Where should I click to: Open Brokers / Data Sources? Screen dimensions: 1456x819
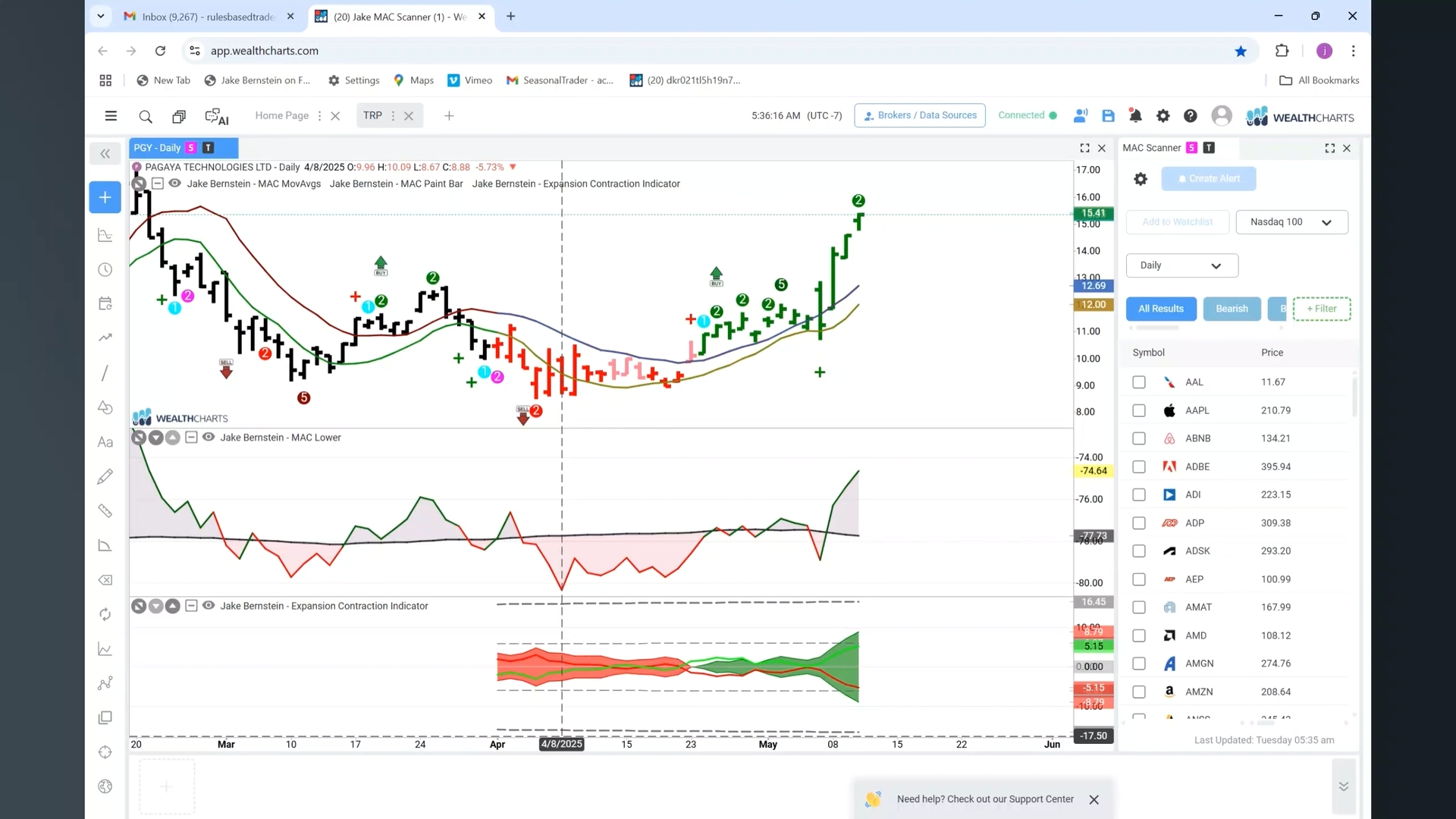(920, 115)
